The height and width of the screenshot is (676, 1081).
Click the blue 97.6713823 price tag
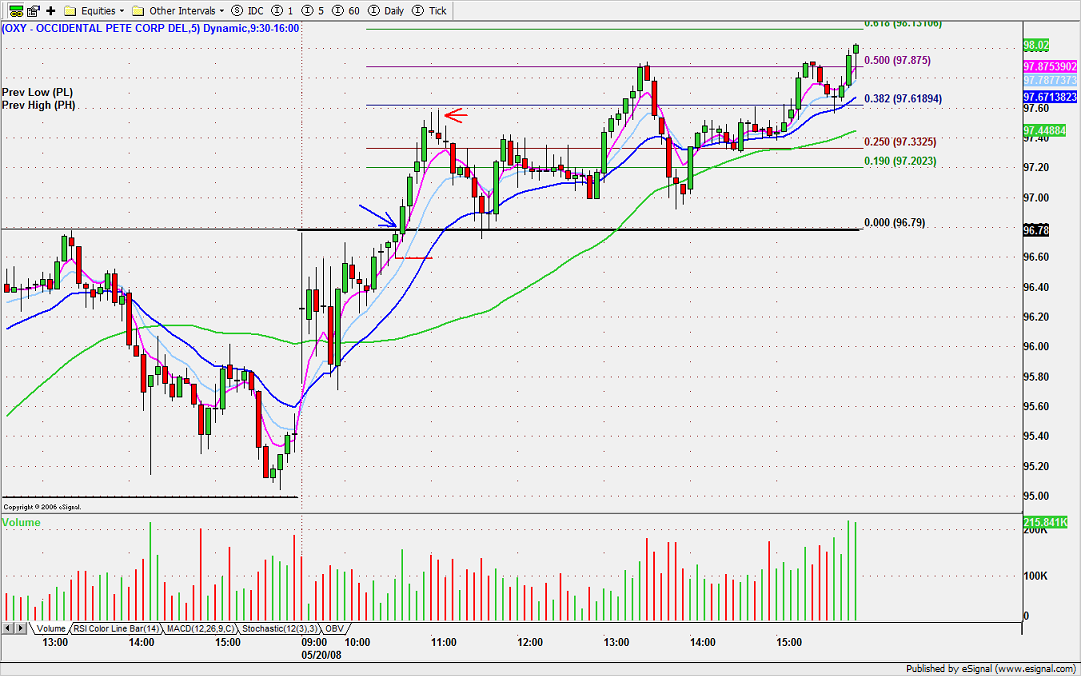pyautogui.click(x=1049, y=97)
